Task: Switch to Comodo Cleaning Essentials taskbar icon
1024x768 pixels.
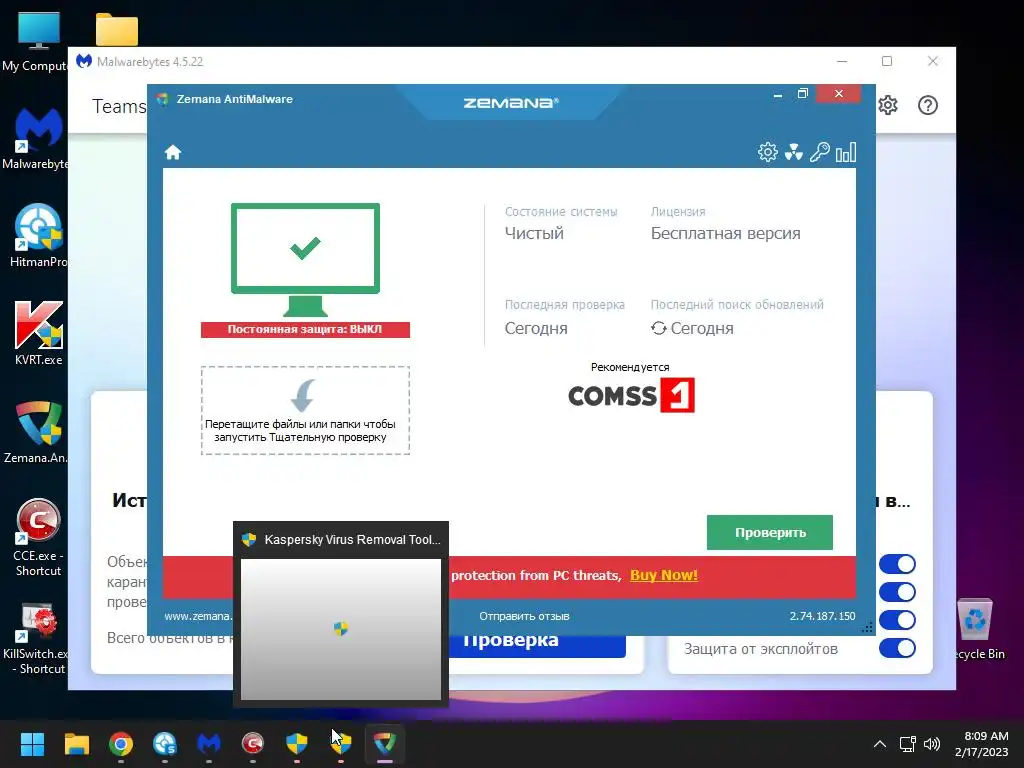Action: pyautogui.click(x=253, y=744)
